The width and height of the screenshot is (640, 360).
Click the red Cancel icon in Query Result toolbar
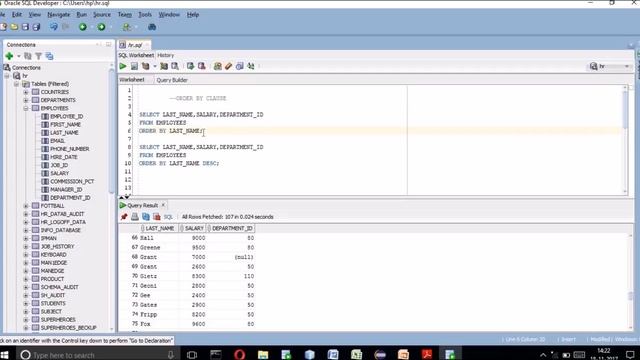[156, 217]
